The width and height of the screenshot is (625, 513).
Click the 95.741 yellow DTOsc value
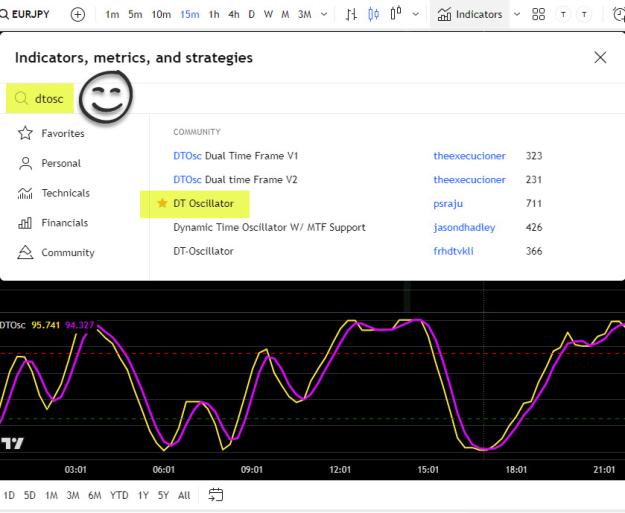[x=45, y=325]
